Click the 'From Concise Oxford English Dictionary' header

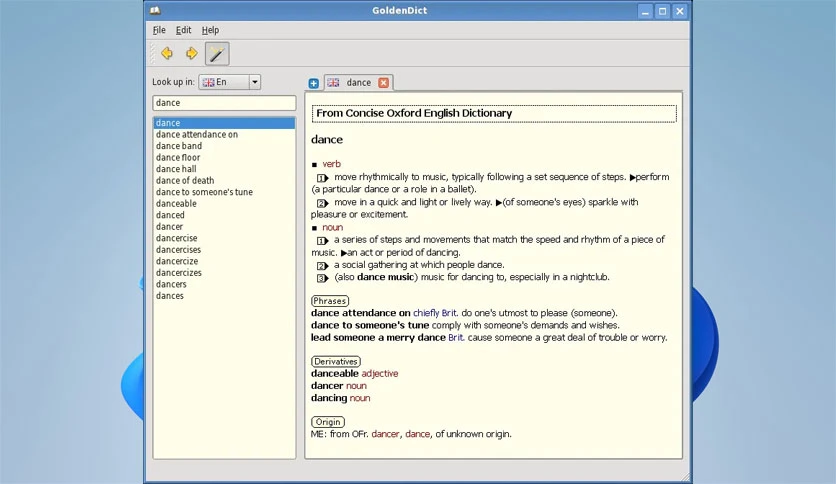tap(494, 114)
